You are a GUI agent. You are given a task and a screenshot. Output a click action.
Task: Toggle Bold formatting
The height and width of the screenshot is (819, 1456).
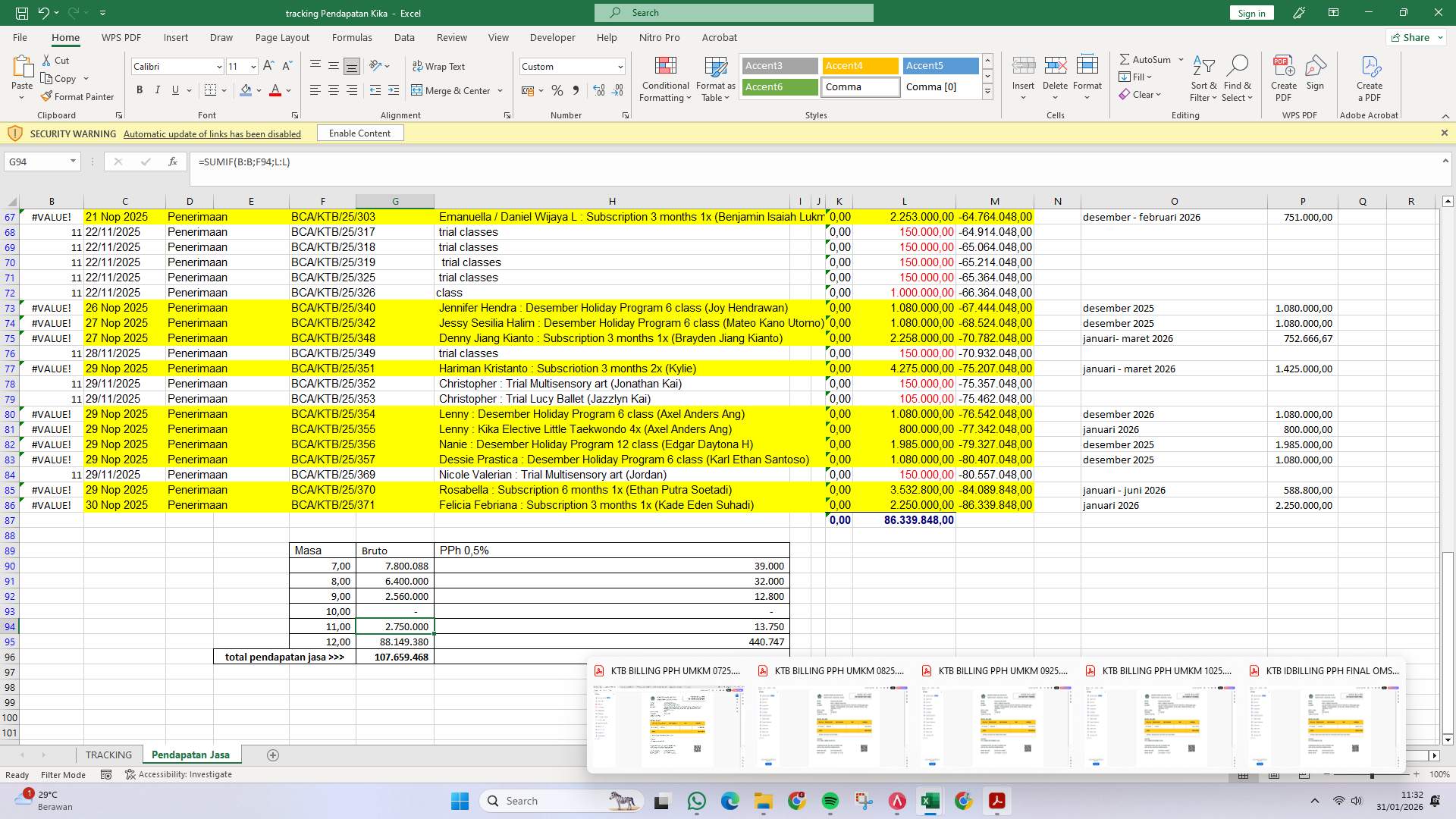coord(140,89)
